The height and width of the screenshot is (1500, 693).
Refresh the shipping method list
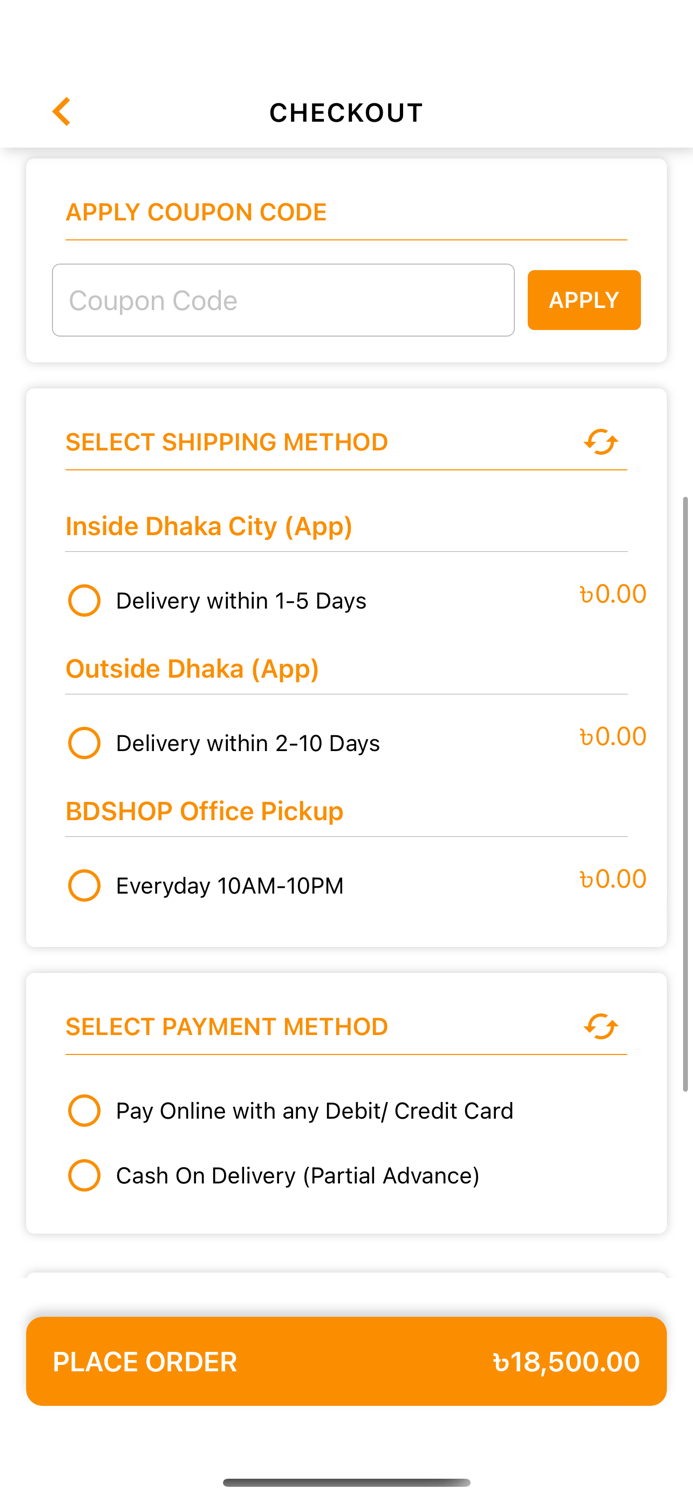600,442
